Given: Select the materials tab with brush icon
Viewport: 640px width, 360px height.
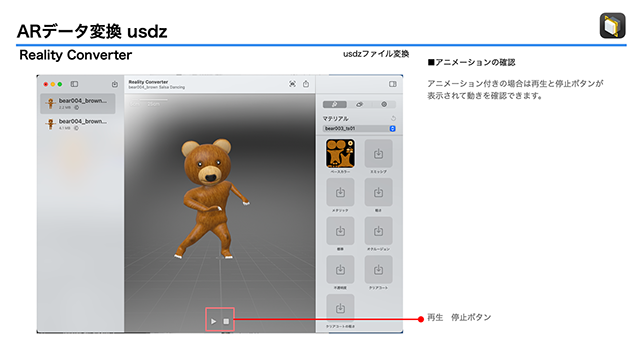Looking at the screenshot, I should 335,104.
